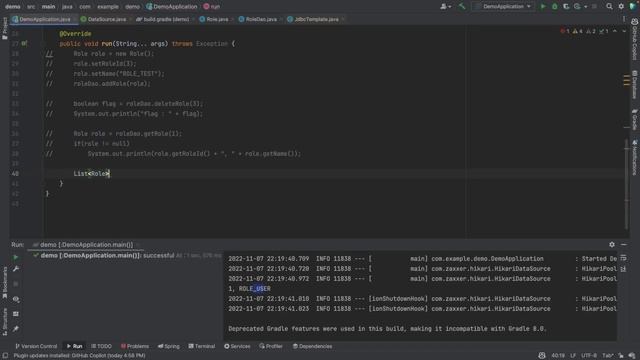Click DemoApplication breadcrumb in navigation bar
The height and width of the screenshot is (360, 640).
pos(171,7)
